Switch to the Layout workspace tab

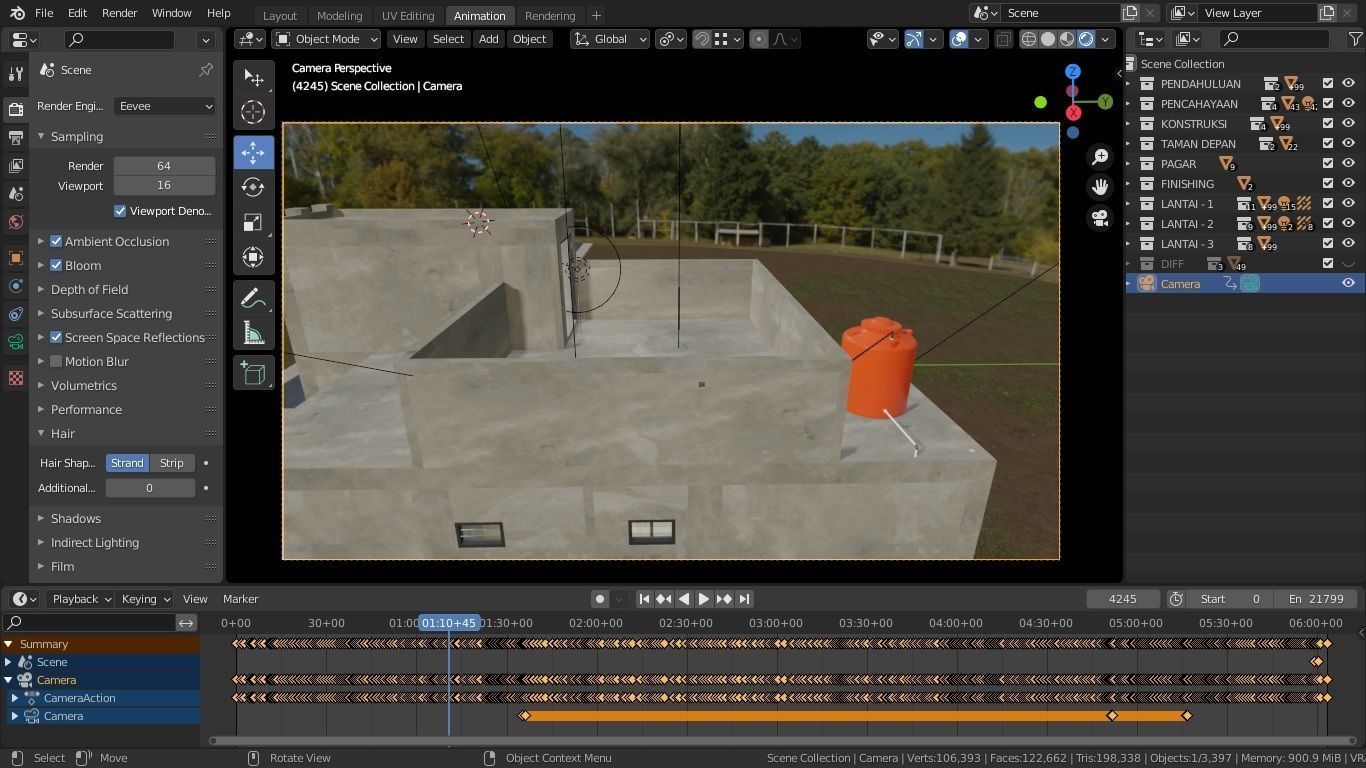280,15
